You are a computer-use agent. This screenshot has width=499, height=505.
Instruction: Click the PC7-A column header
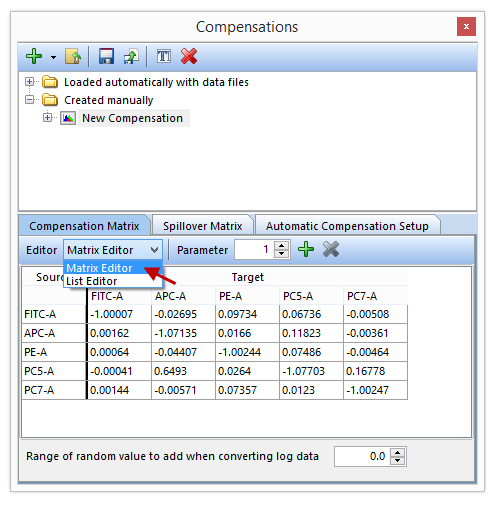(375, 296)
